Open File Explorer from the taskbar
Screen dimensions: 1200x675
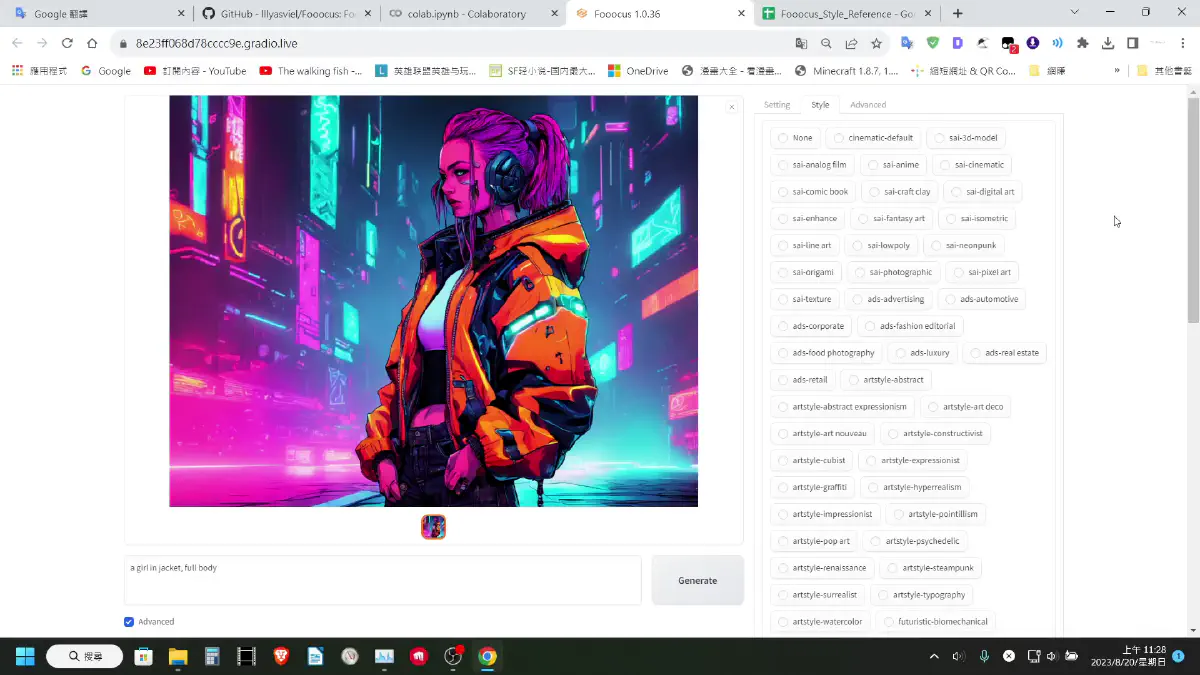click(x=178, y=656)
